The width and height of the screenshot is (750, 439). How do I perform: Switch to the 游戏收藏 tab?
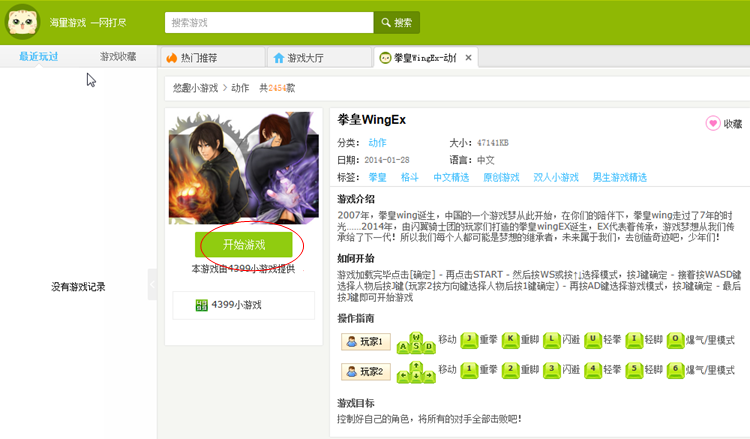tap(118, 56)
